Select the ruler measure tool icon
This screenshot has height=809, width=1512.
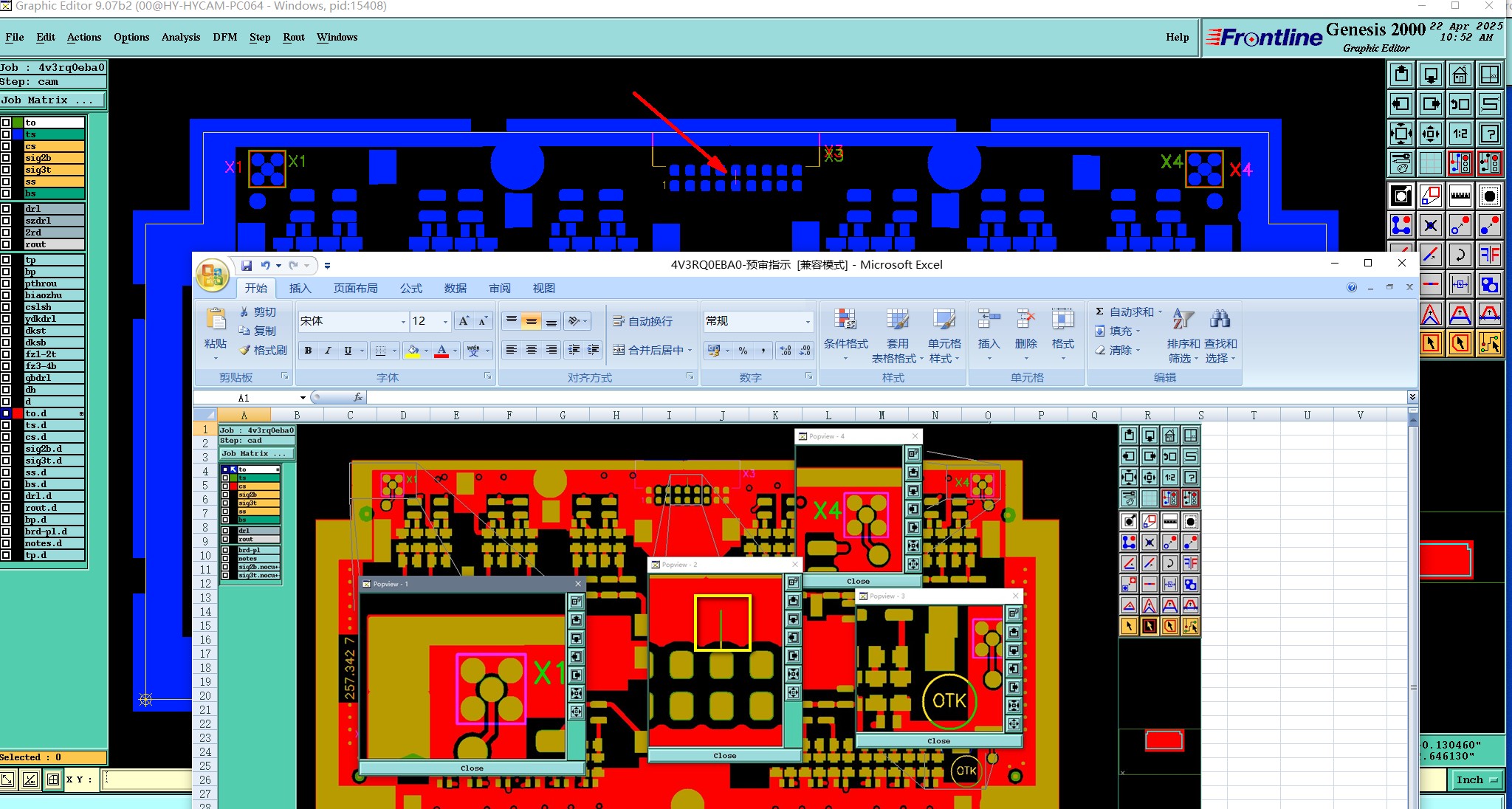coord(1460,196)
